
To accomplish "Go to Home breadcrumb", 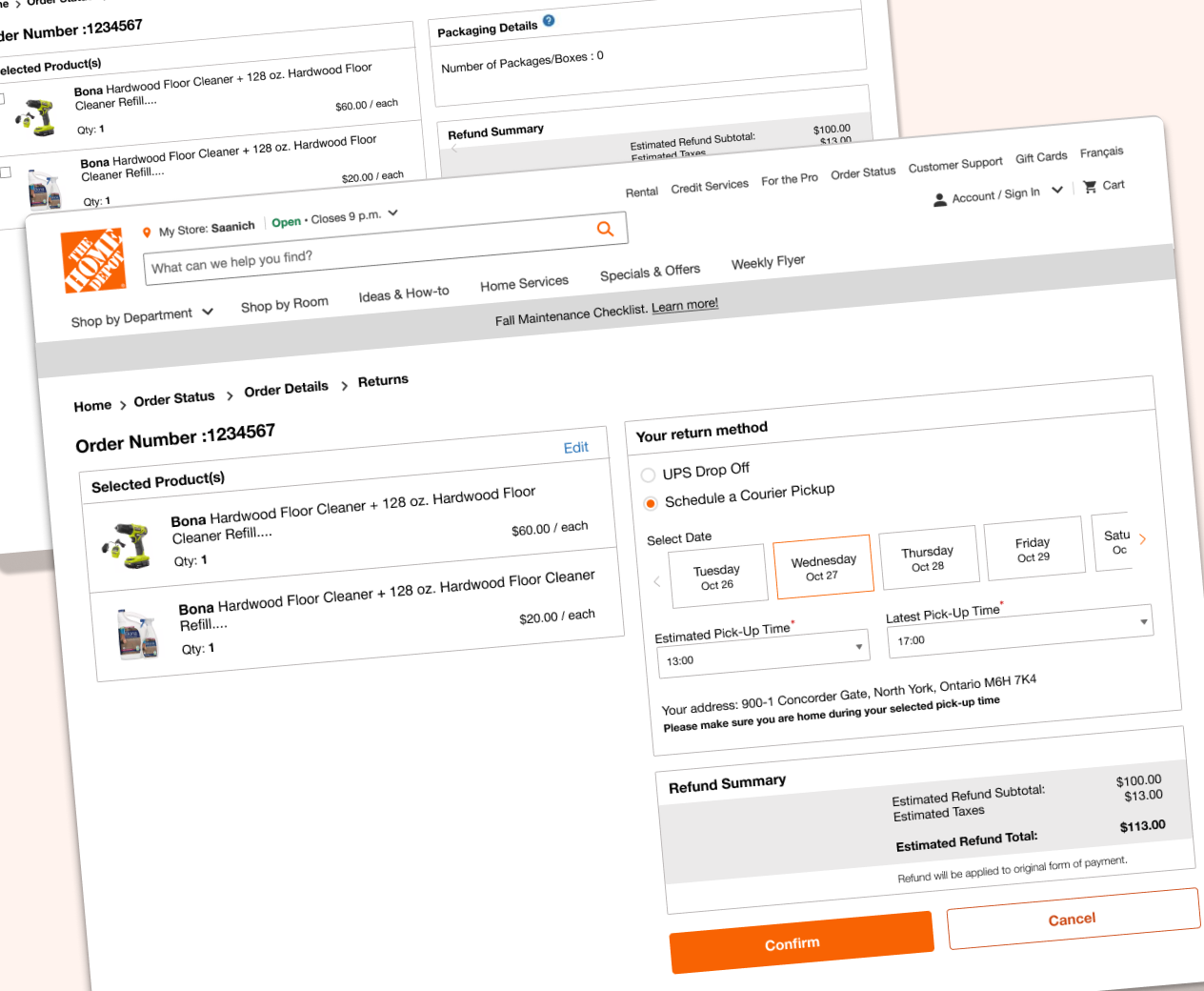I will (92, 406).
